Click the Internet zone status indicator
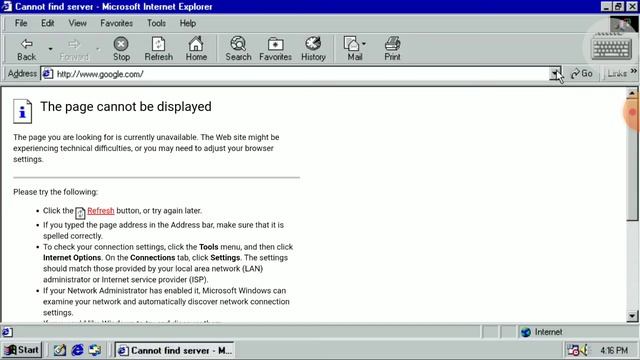Screen dimensions: 640x360 542,332
